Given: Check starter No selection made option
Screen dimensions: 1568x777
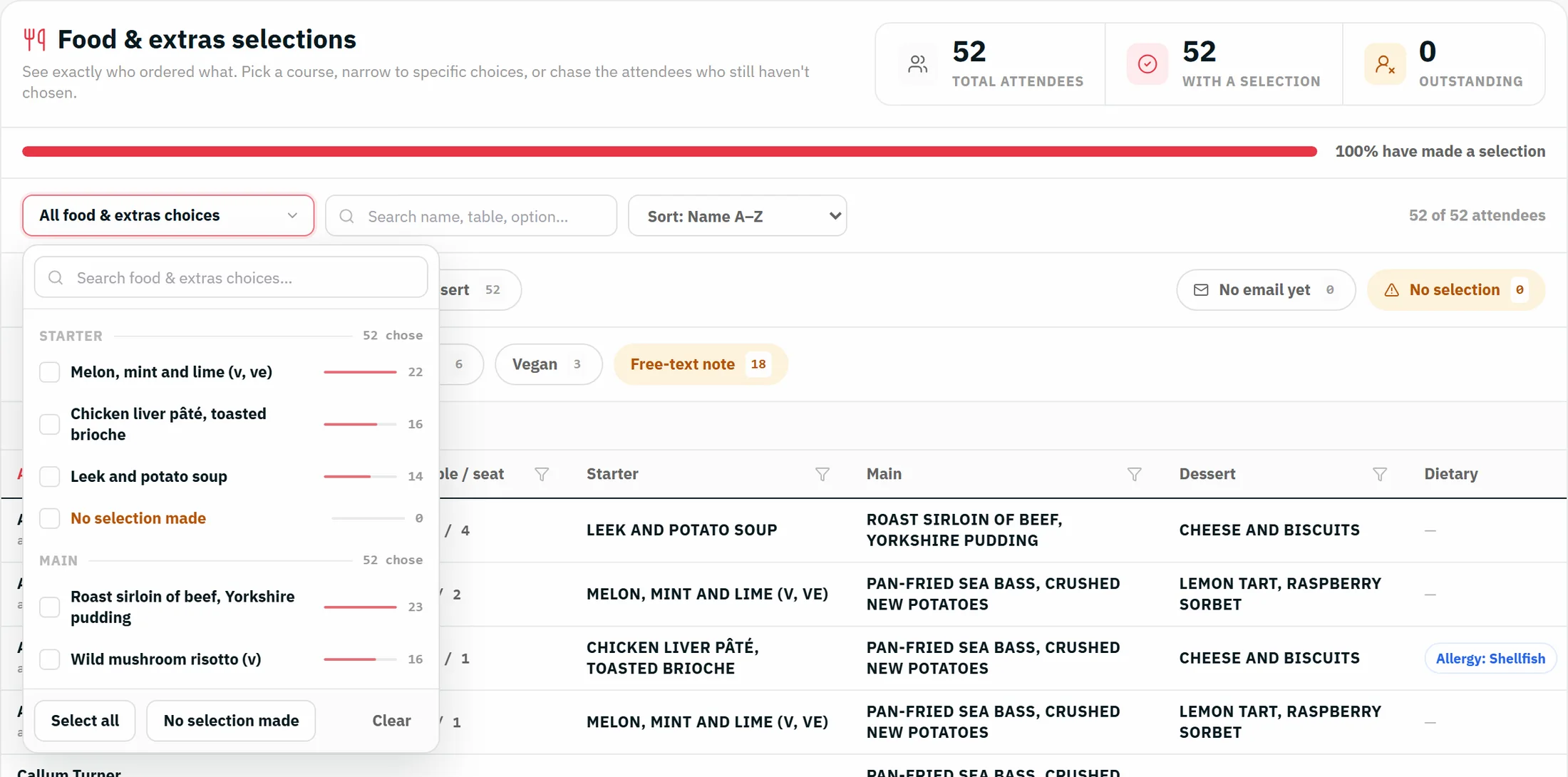Looking at the screenshot, I should point(49,518).
